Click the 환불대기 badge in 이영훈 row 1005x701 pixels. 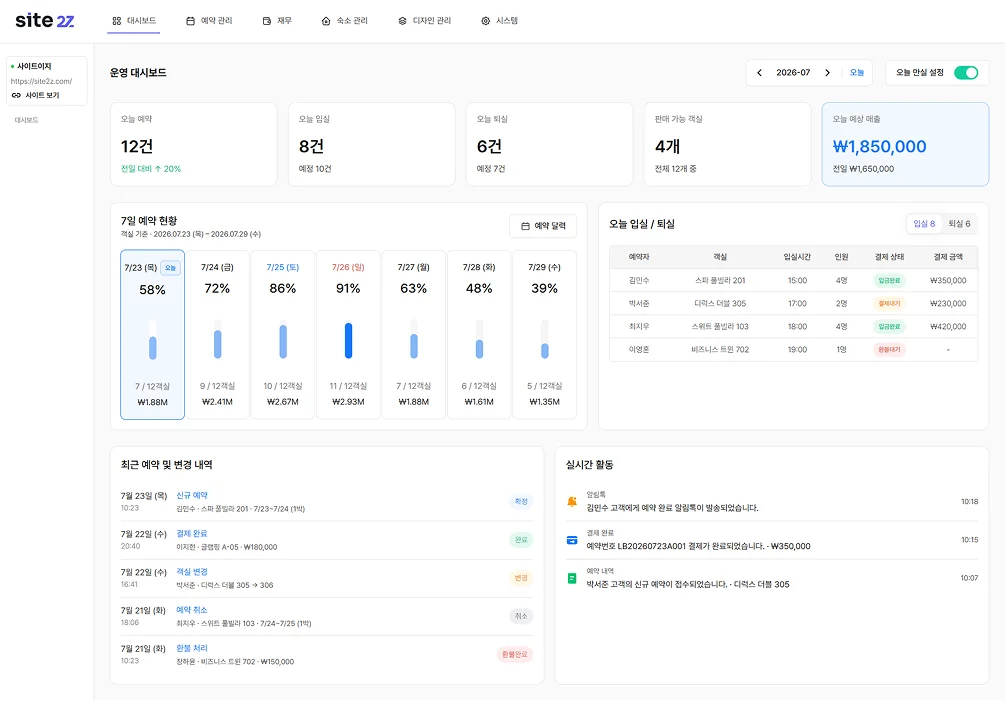(x=889, y=350)
